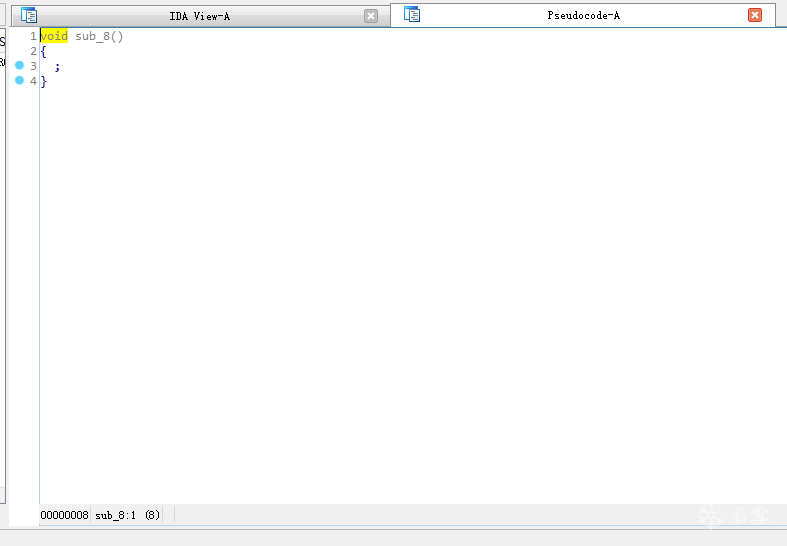
Task: Toggle breakpoint dot on line 4
Action: [x=20, y=80]
